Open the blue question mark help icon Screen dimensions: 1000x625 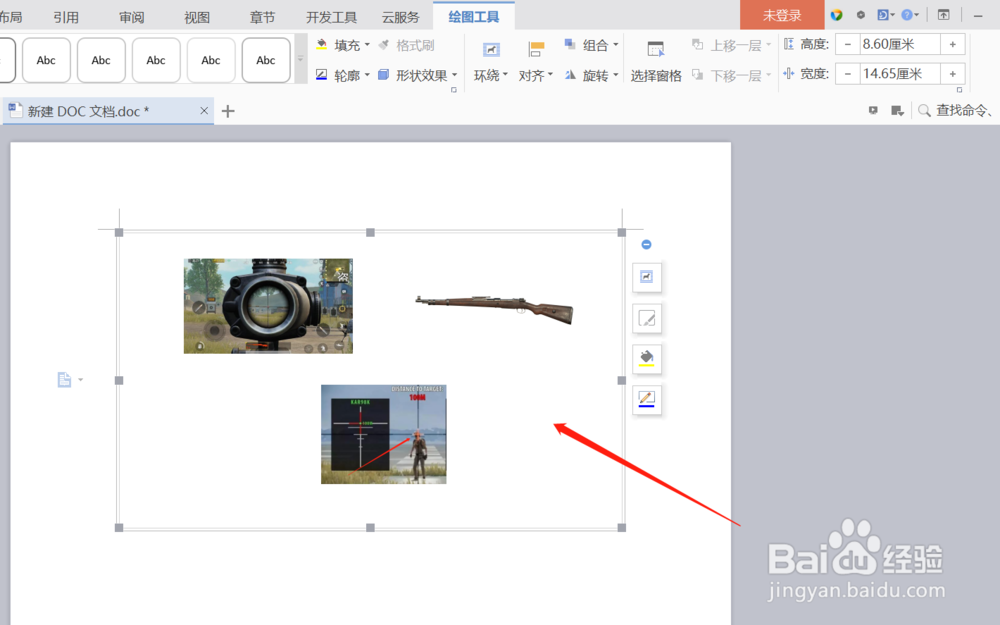pyautogui.click(x=907, y=15)
